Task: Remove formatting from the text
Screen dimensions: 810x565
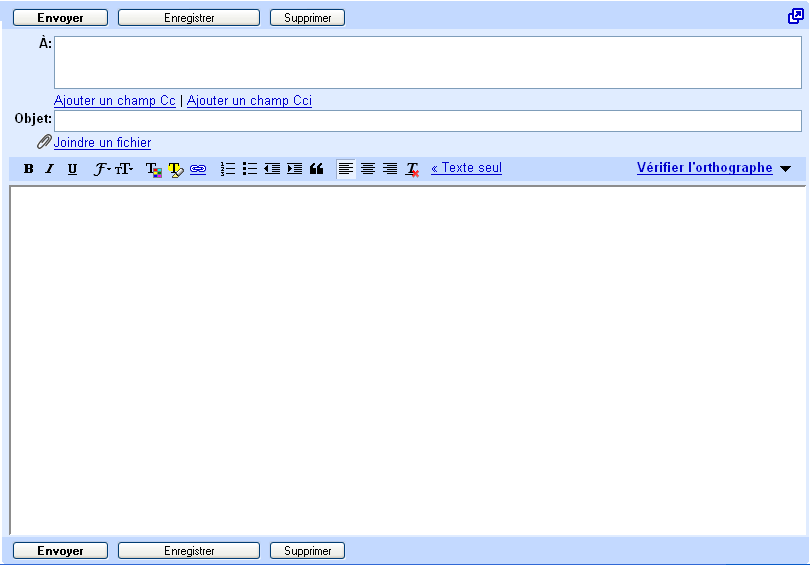Action: point(412,169)
